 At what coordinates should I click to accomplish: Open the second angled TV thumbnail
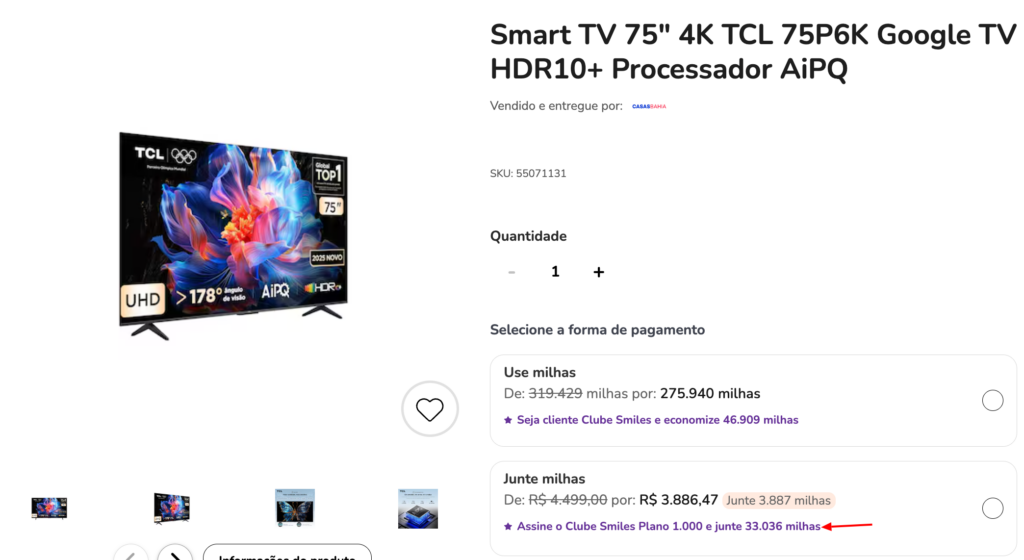171,508
